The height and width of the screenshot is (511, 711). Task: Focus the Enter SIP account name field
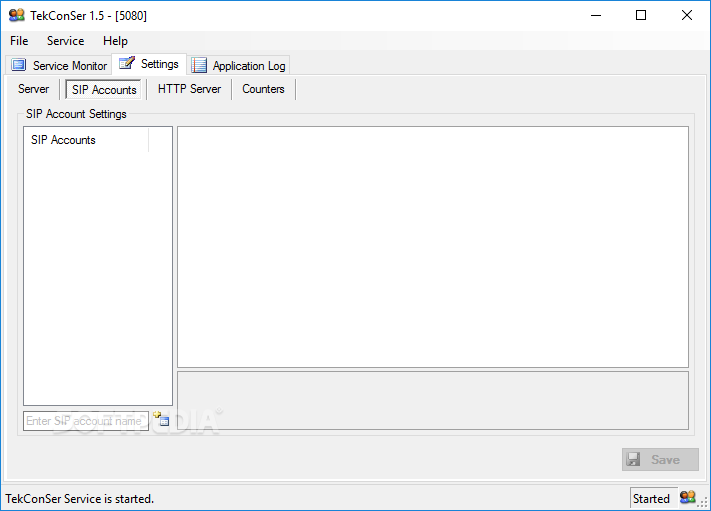coord(86,421)
